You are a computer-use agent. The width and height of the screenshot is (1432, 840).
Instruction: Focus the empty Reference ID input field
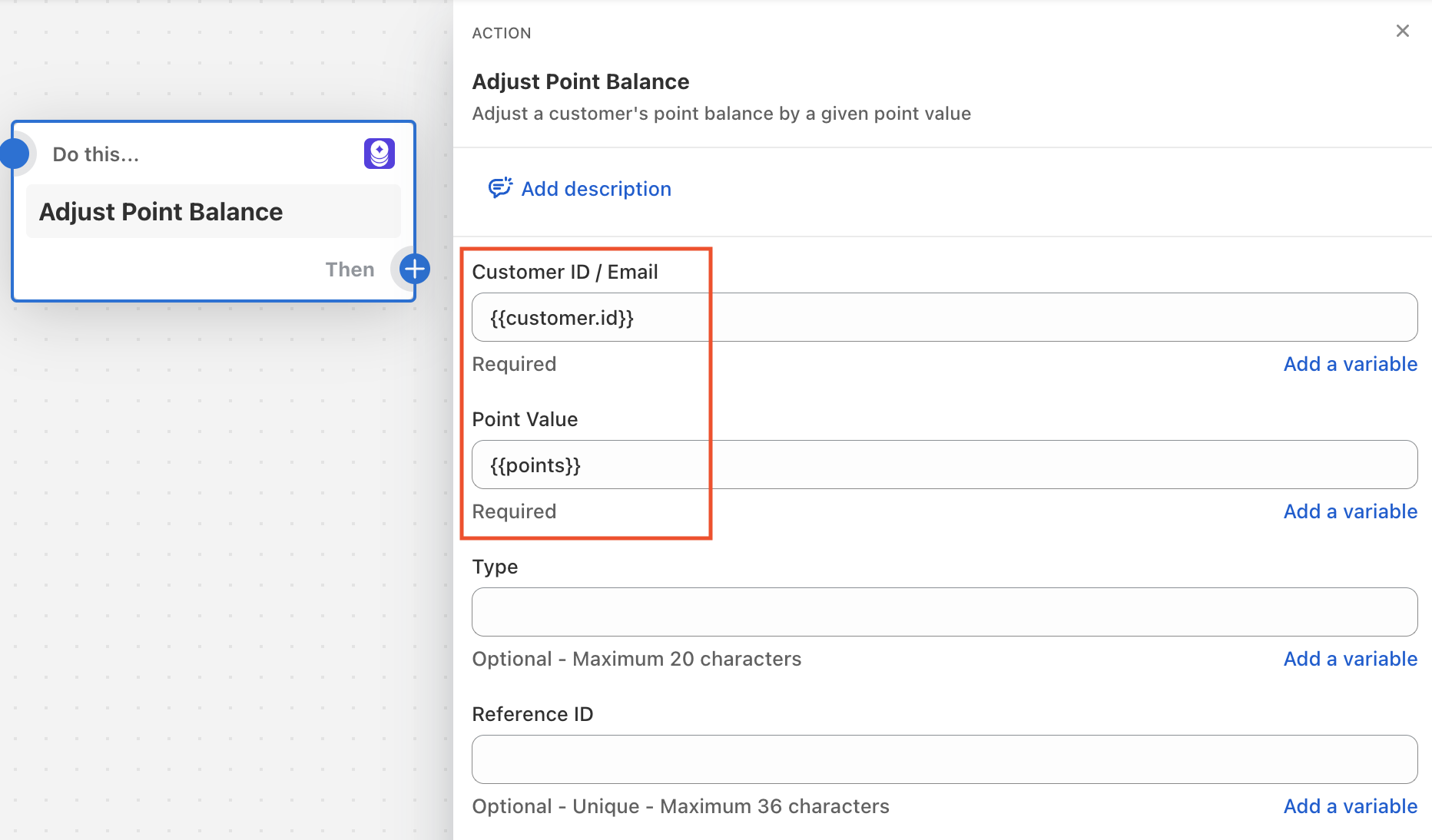click(x=944, y=759)
